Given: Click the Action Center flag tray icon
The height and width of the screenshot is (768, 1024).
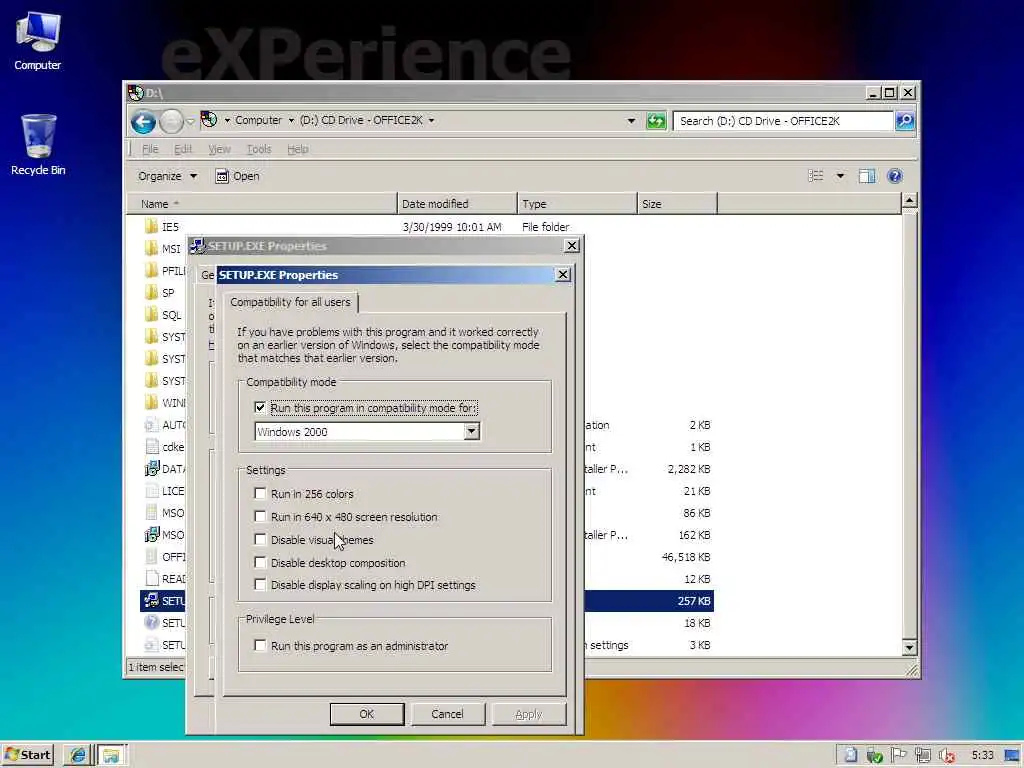Looking at the screenshot, I should point(899,755).
